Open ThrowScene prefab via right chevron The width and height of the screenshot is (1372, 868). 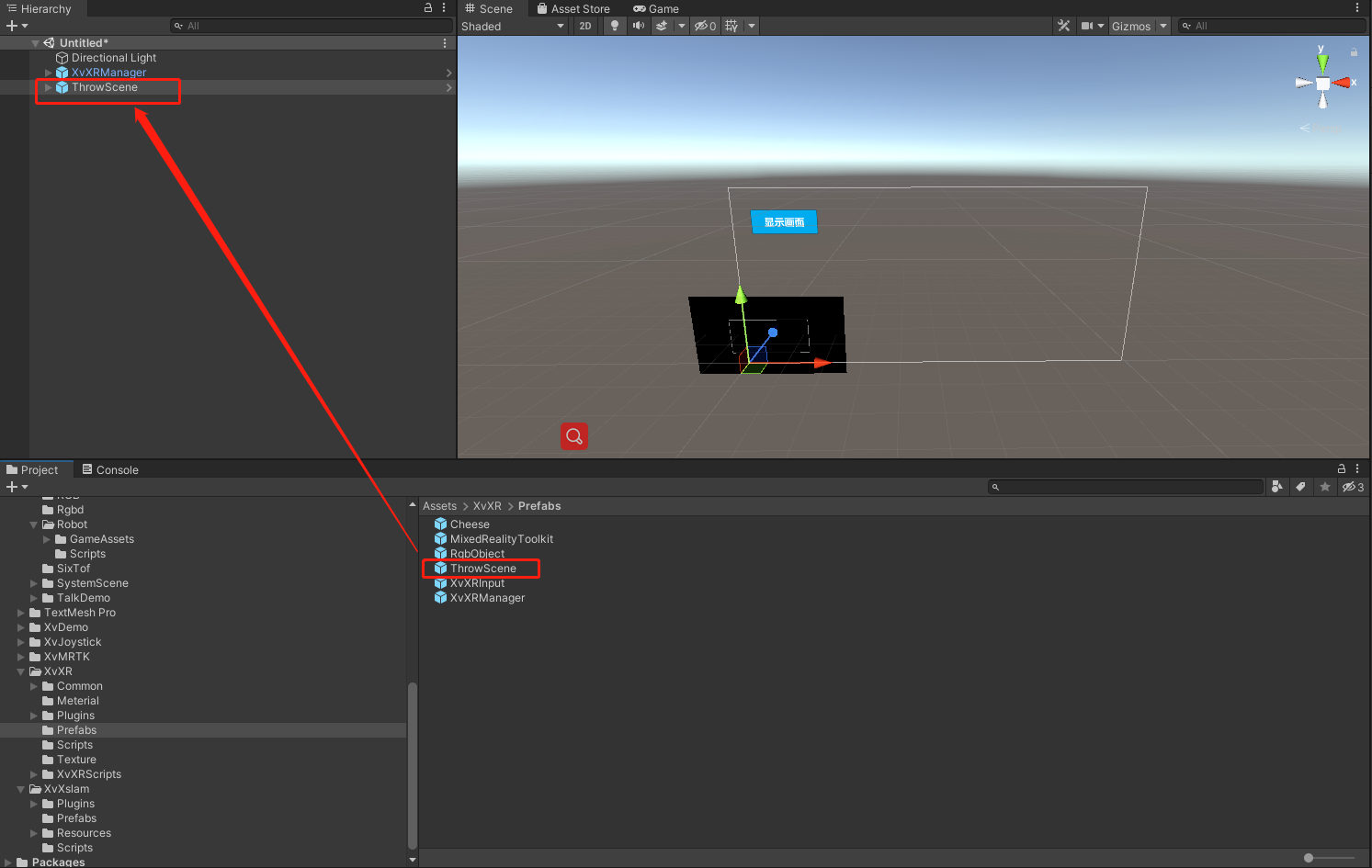(448, 87)
